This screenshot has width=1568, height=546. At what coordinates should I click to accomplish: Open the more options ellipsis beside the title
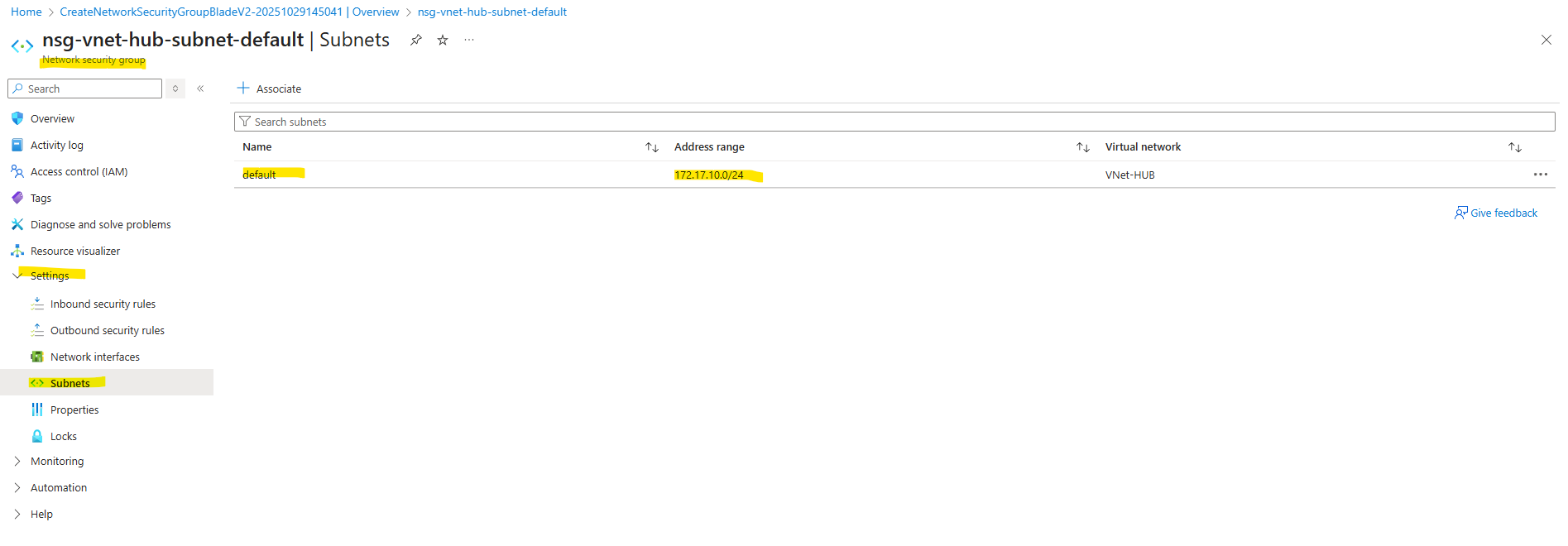point(469,40)
